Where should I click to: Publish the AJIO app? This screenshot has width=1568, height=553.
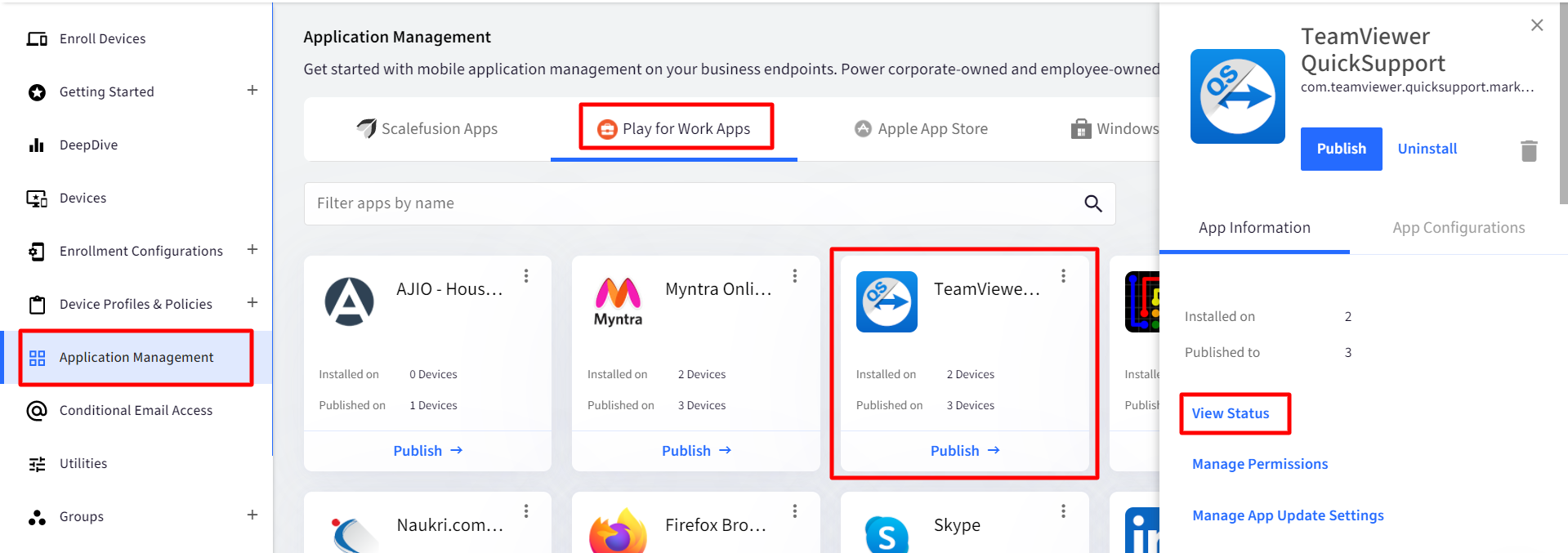point(428,451)
